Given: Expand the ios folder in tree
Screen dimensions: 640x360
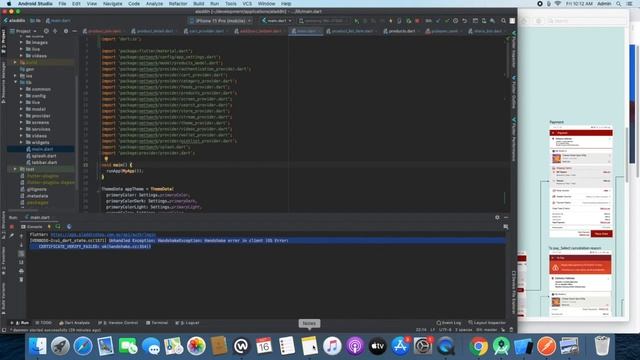Looking at the screenshot, I should (16, 76).
